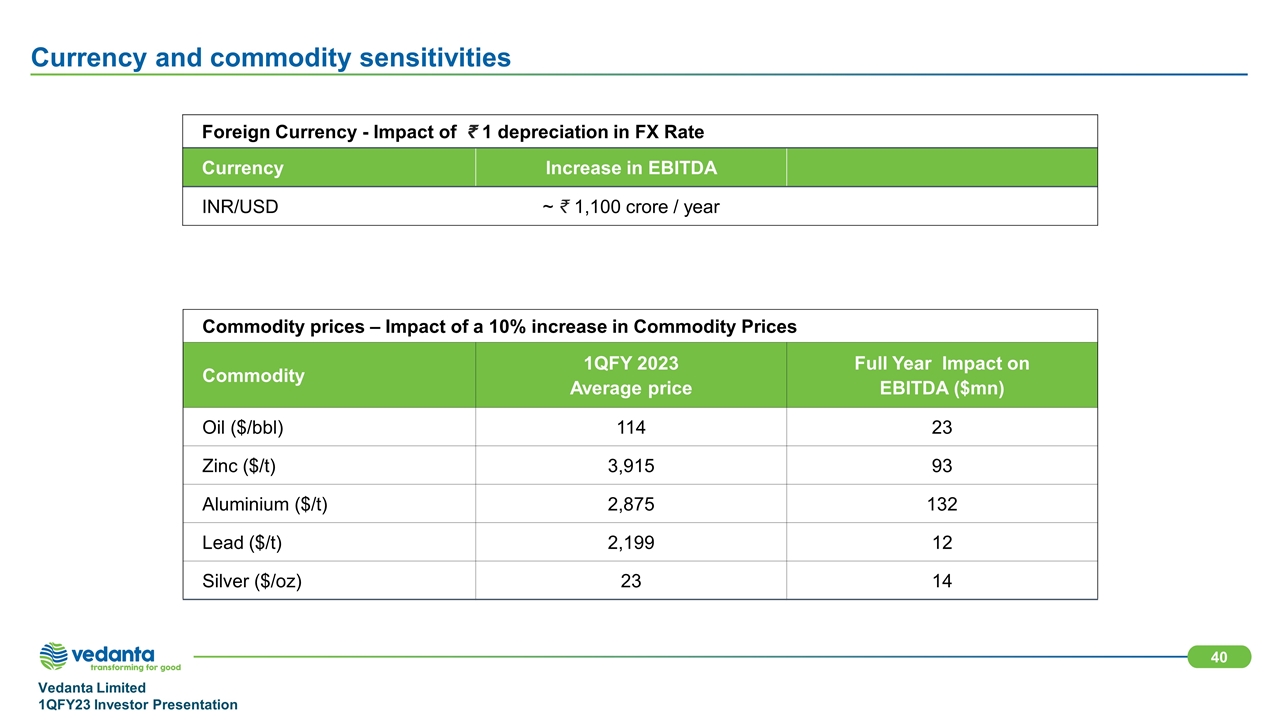Select the Oil ($/bbl) row label

pos(243,428)
